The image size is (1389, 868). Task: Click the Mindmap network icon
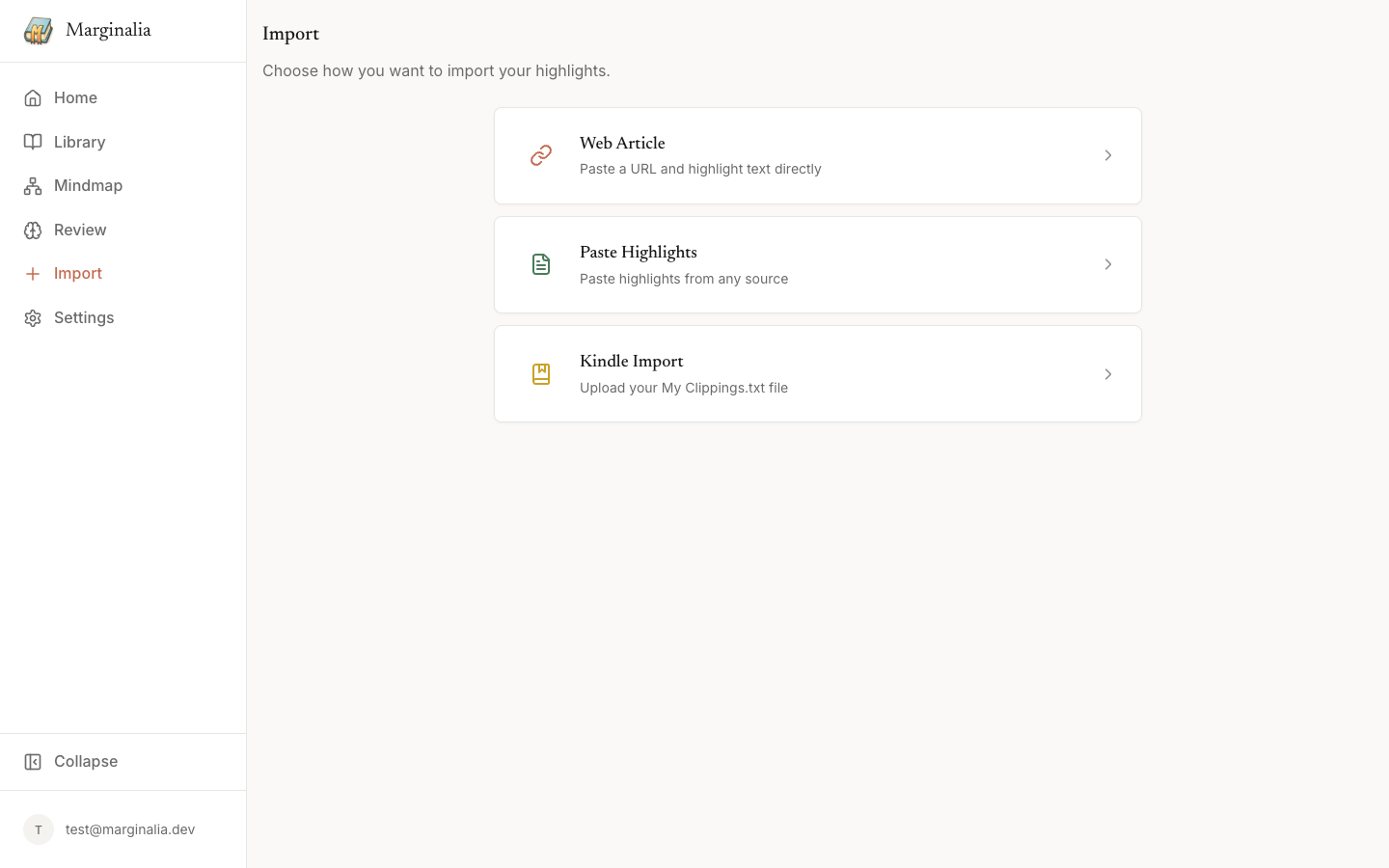click(33, 186)
